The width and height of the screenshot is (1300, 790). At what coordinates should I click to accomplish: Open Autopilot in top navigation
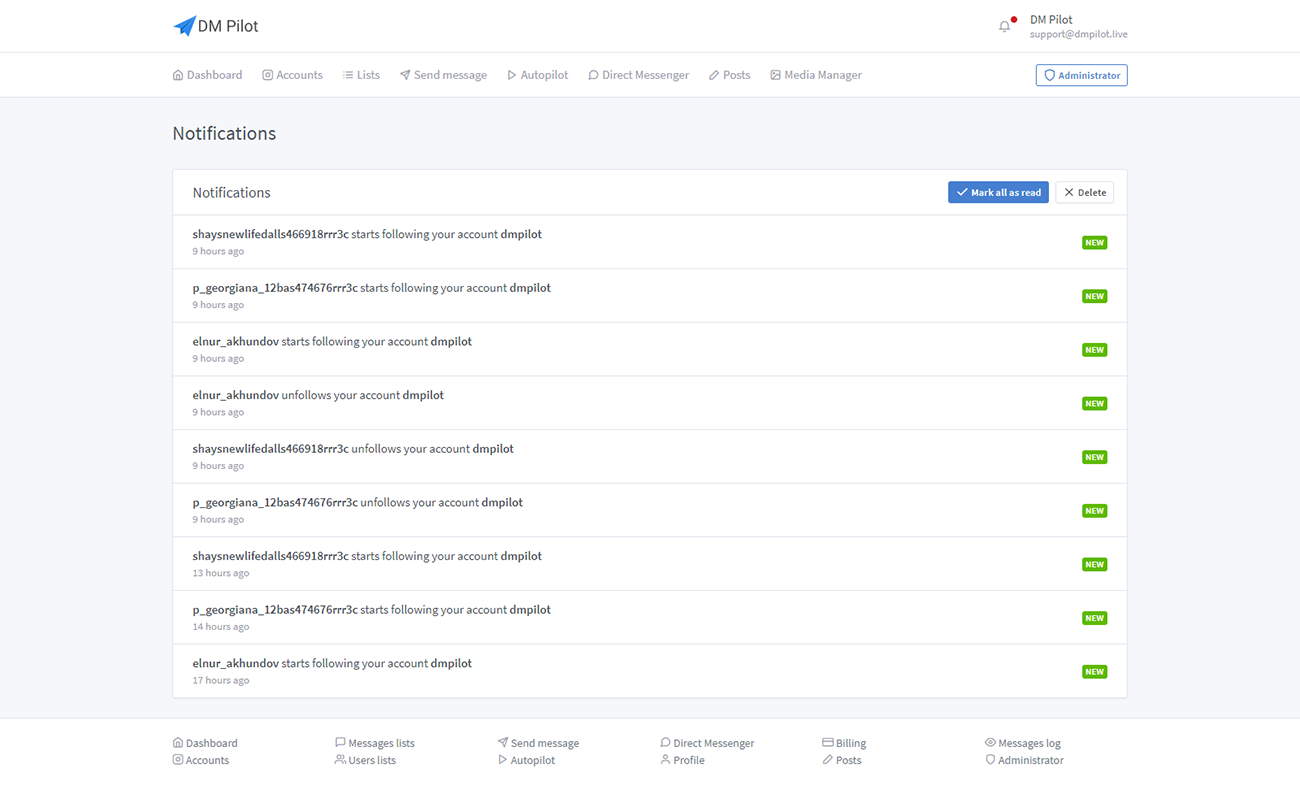tap(537, 75)
